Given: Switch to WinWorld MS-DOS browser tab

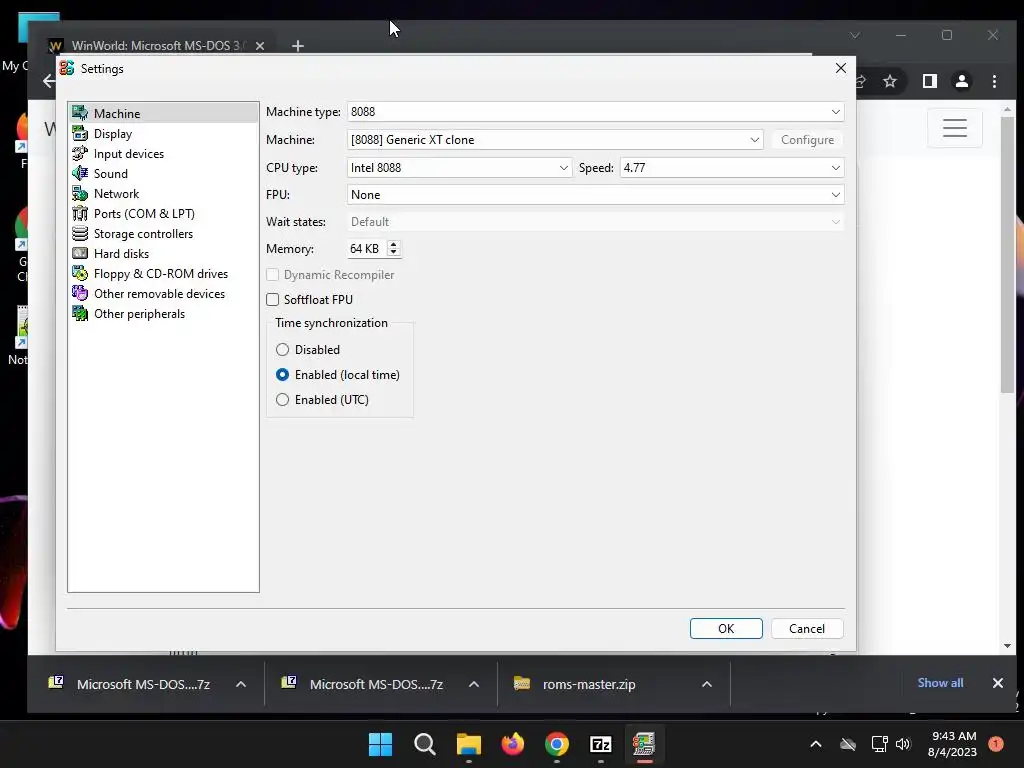Looking at the screenshot, I should coord(157,46).
